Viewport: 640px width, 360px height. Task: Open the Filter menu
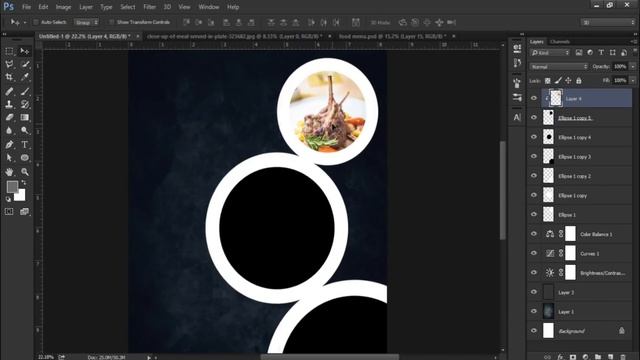pos(149,7)
